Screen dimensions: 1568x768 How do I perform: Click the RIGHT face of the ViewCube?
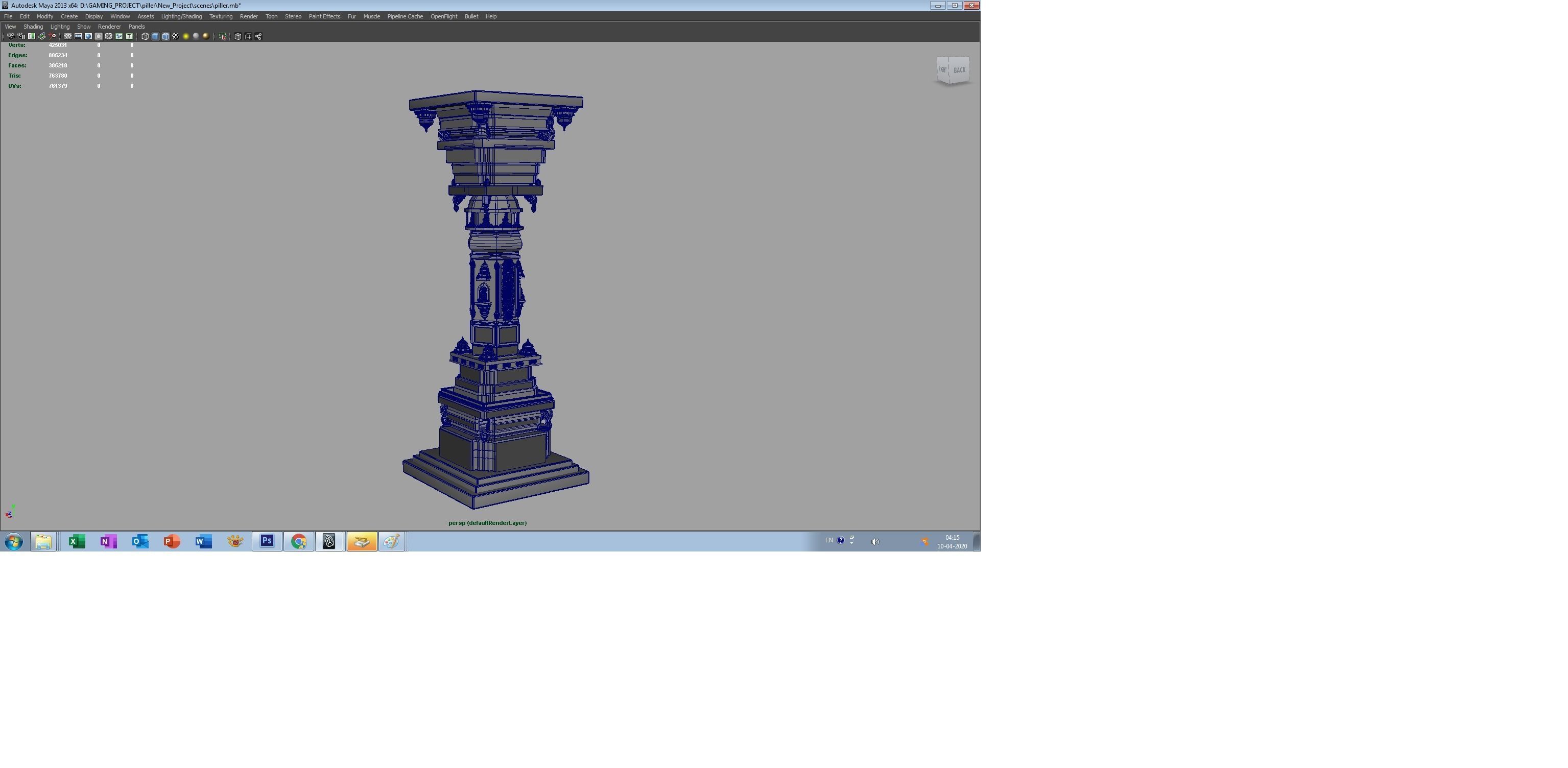(943, 69)
